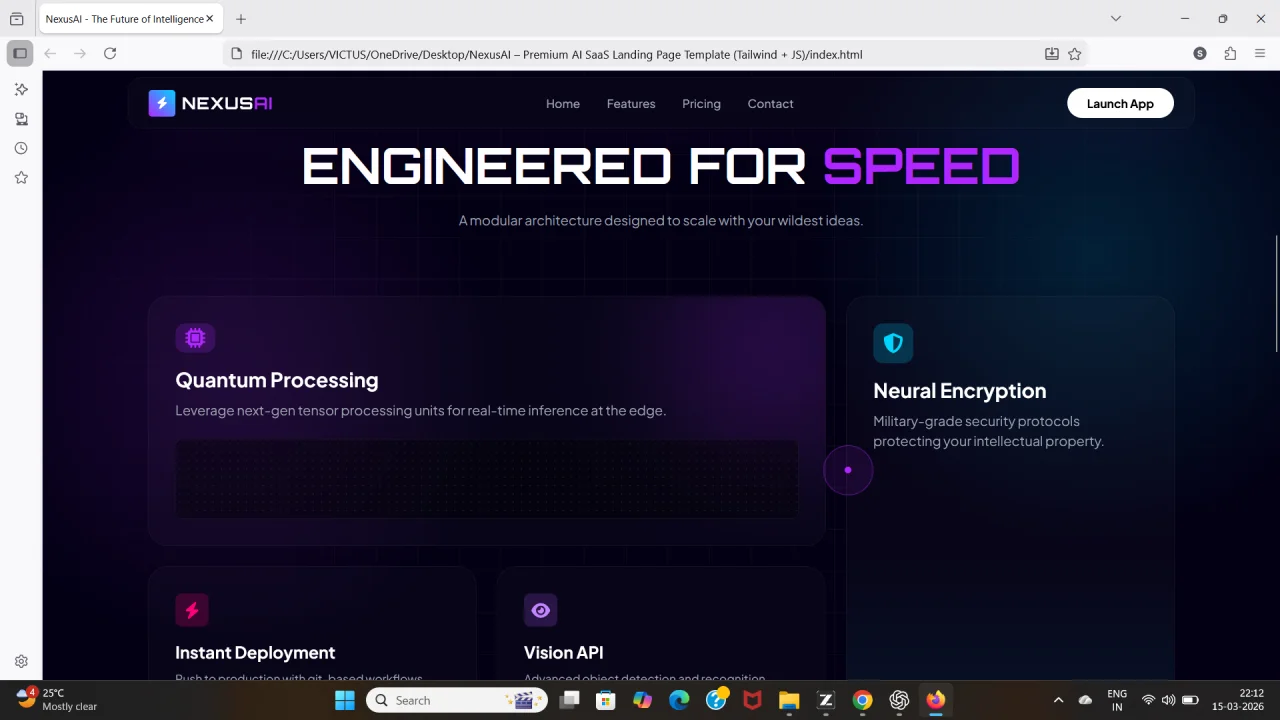The width and height of the screenshot is (1280, 720).
Task: Select the Instant Deployment heading
Action: (x=255, y=653)
